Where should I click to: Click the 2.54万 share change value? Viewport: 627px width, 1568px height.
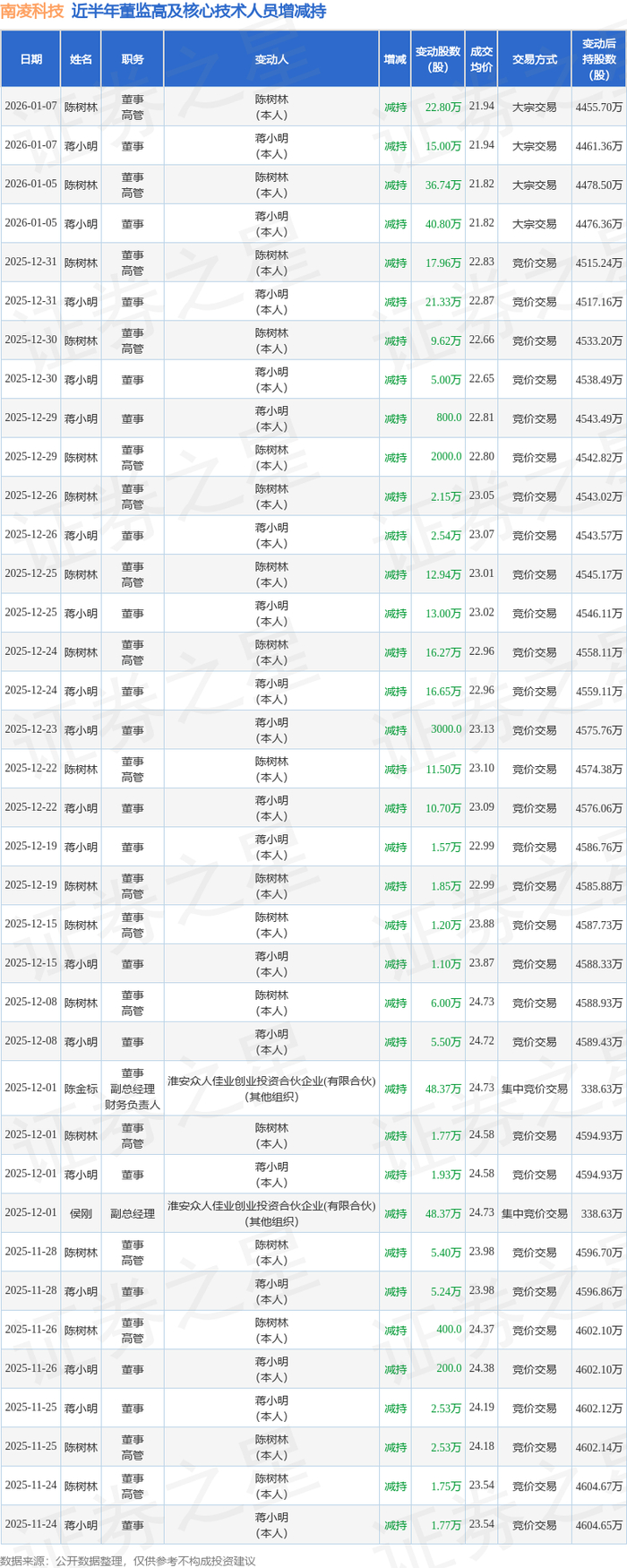pos(446,536)
